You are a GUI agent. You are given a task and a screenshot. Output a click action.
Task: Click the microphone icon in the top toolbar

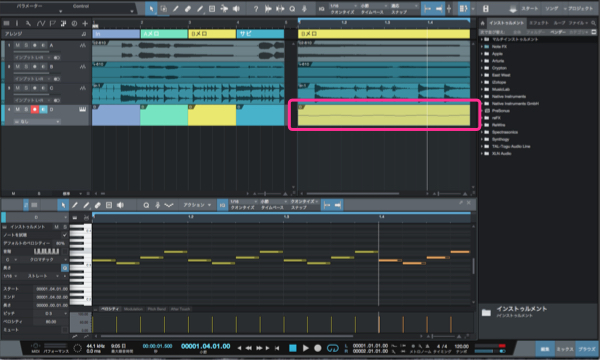pyautogui.click(x=304, y=8)
